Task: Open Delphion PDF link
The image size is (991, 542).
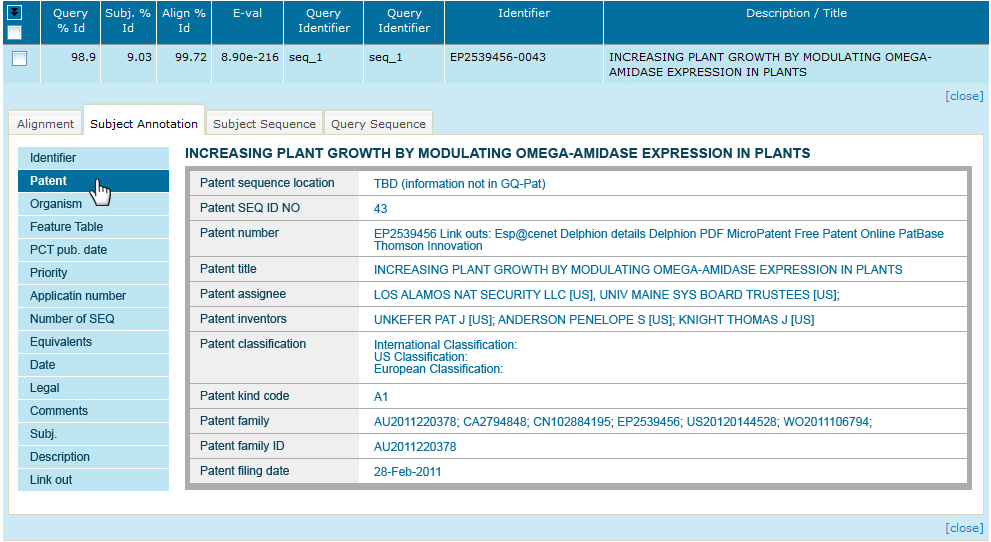Action: (686, 234)
